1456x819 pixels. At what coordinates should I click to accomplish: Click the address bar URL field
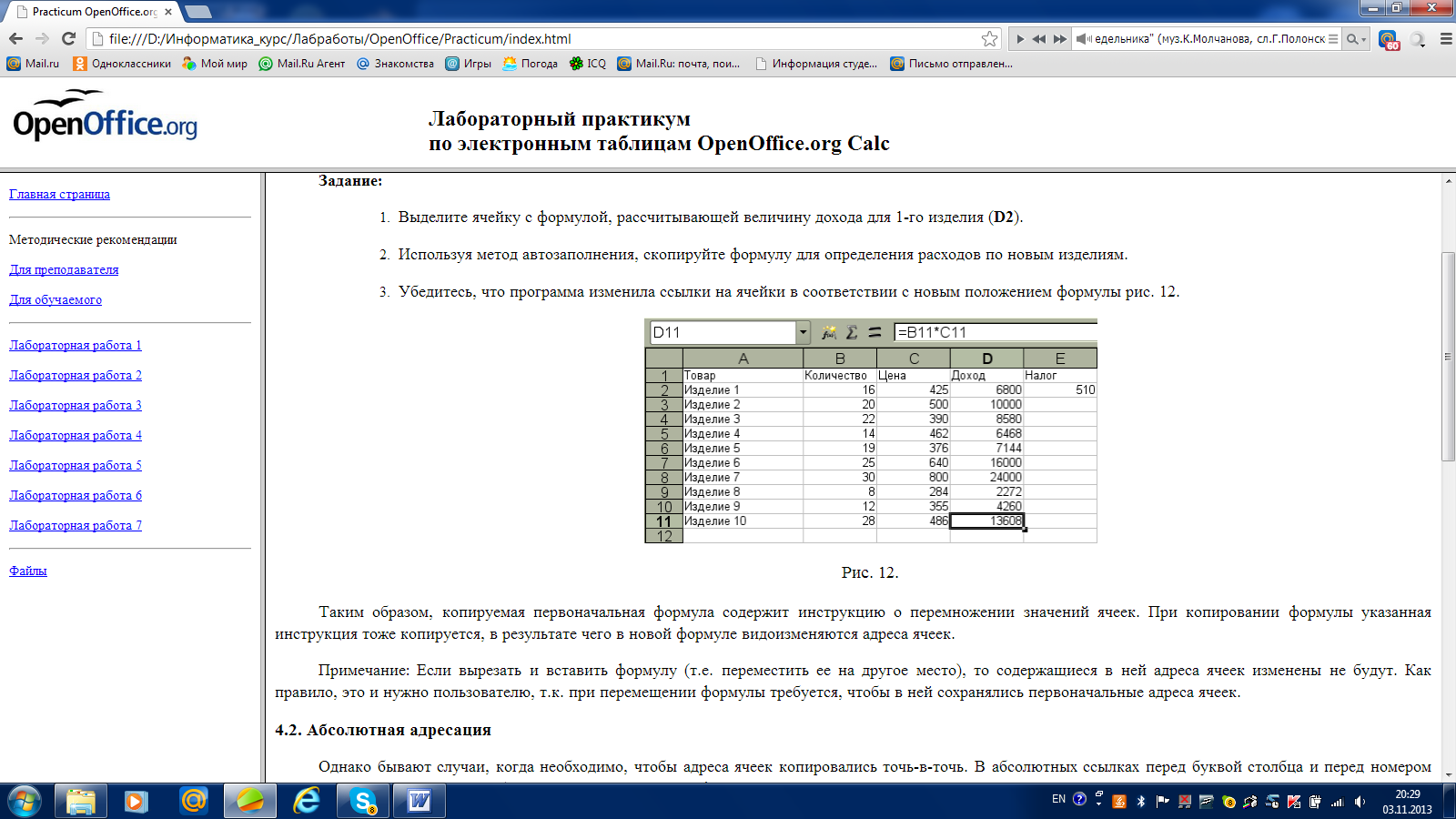(x=542, y=38)
